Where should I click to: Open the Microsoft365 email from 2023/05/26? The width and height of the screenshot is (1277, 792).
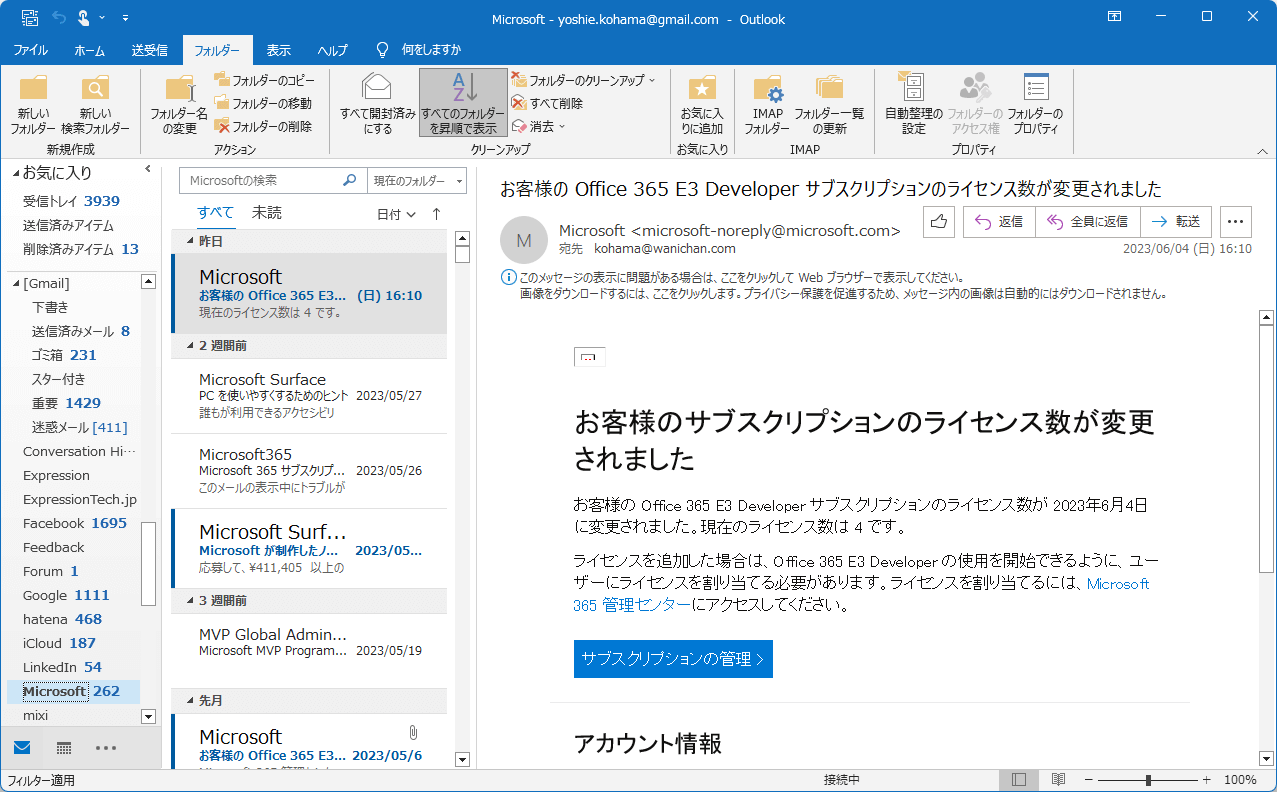(310, 471)
